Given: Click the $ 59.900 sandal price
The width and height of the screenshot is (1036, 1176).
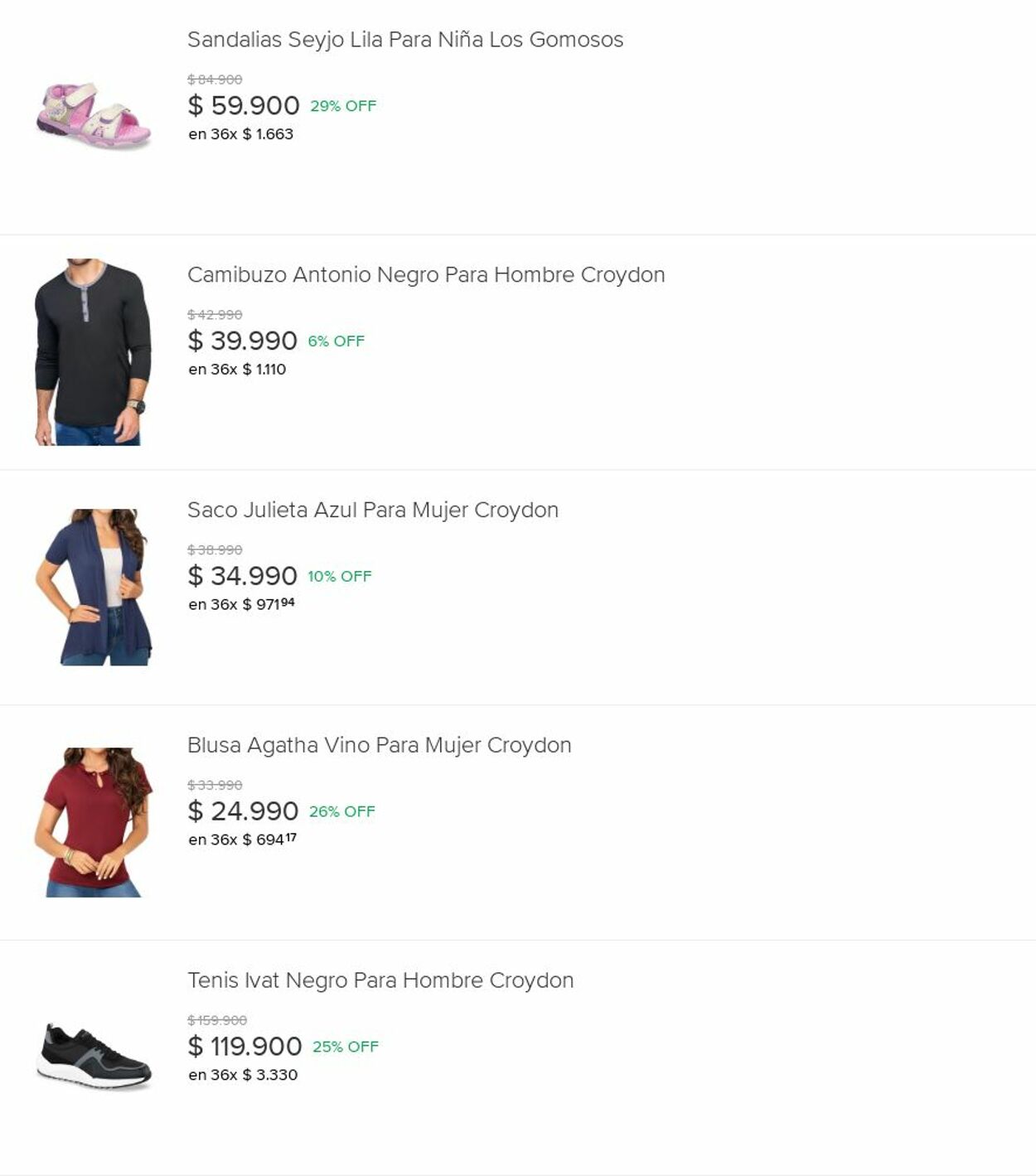Looking at the screenshot, I should click(x=244, y=106).
